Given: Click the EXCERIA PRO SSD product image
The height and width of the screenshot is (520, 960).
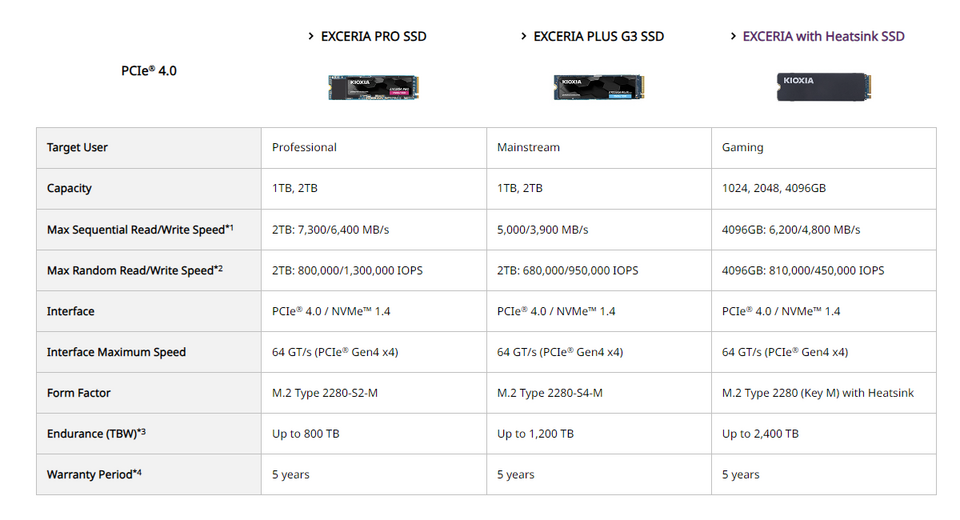Looking at the screenshot, I should coord(373,88).
